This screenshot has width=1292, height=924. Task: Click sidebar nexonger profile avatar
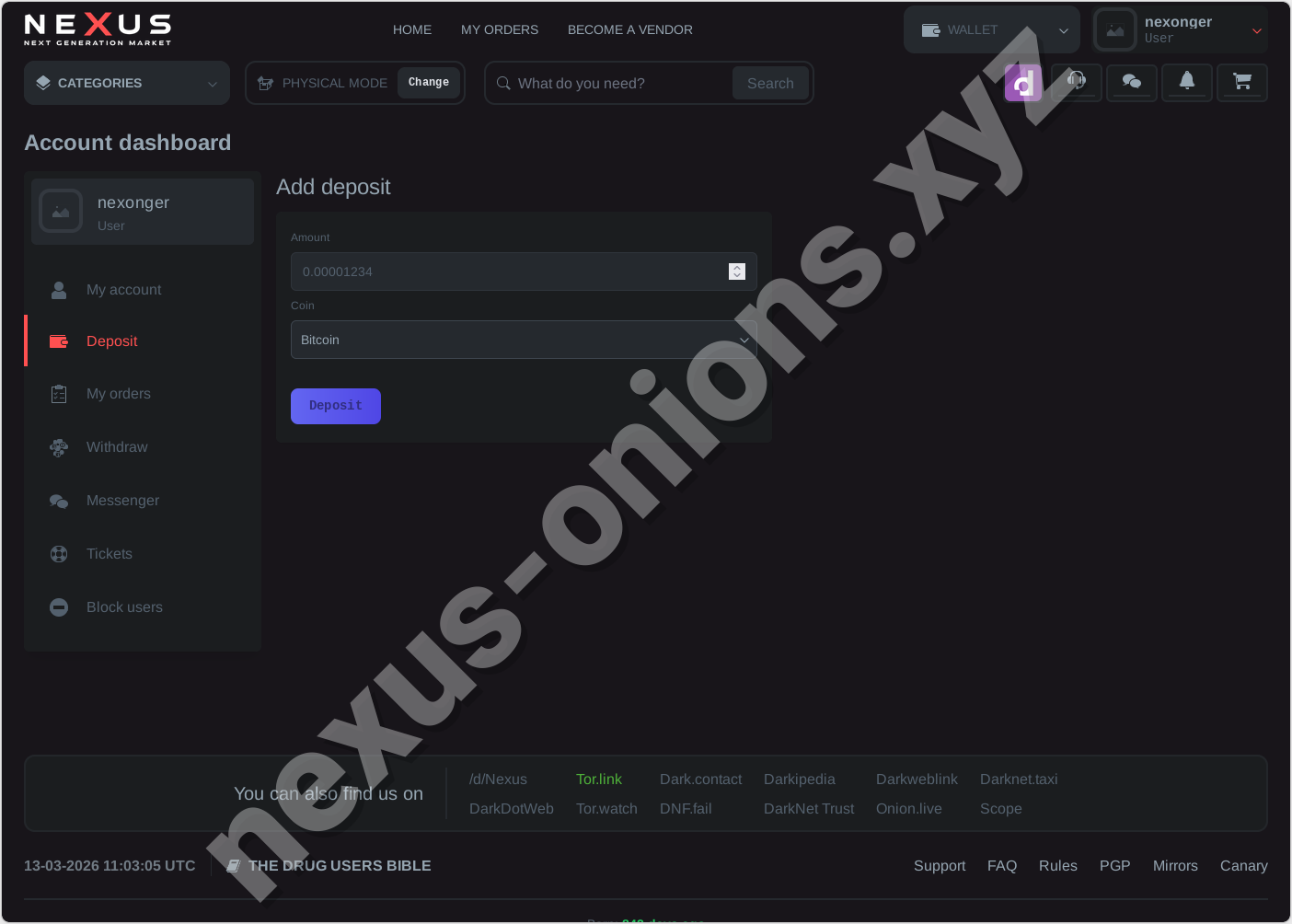(61, 212)
